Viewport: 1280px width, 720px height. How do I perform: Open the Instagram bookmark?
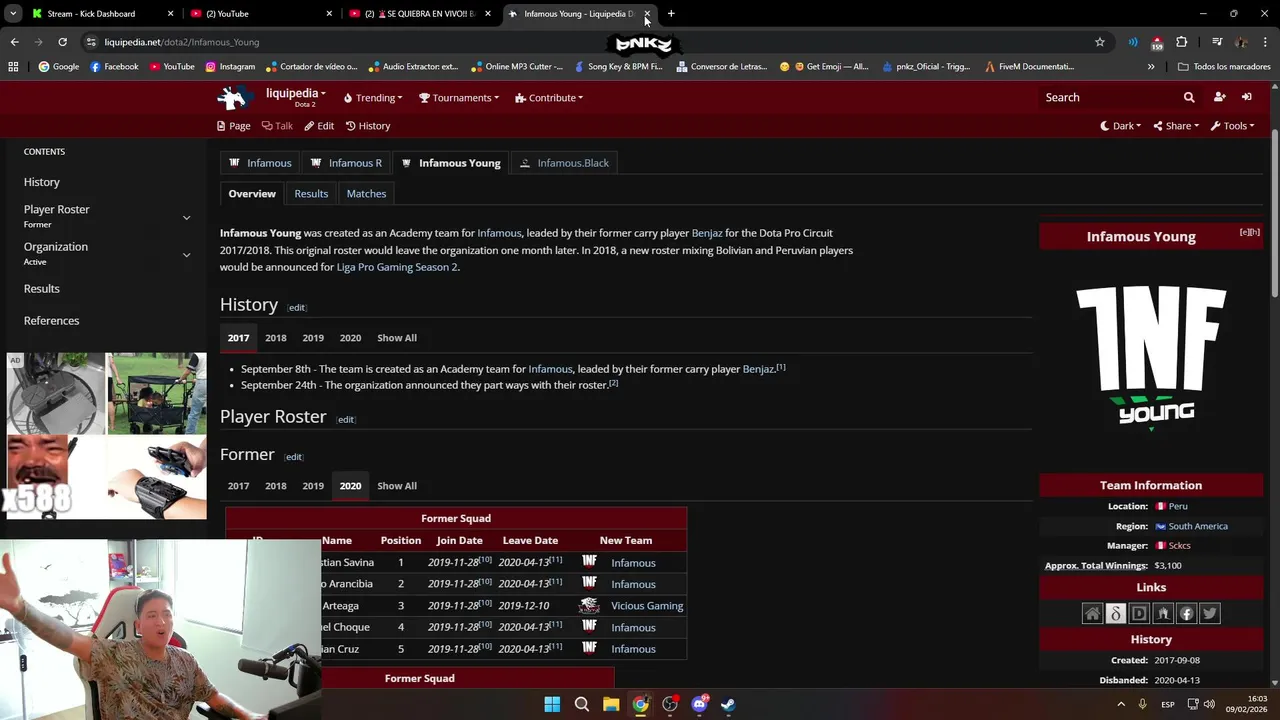230,67
